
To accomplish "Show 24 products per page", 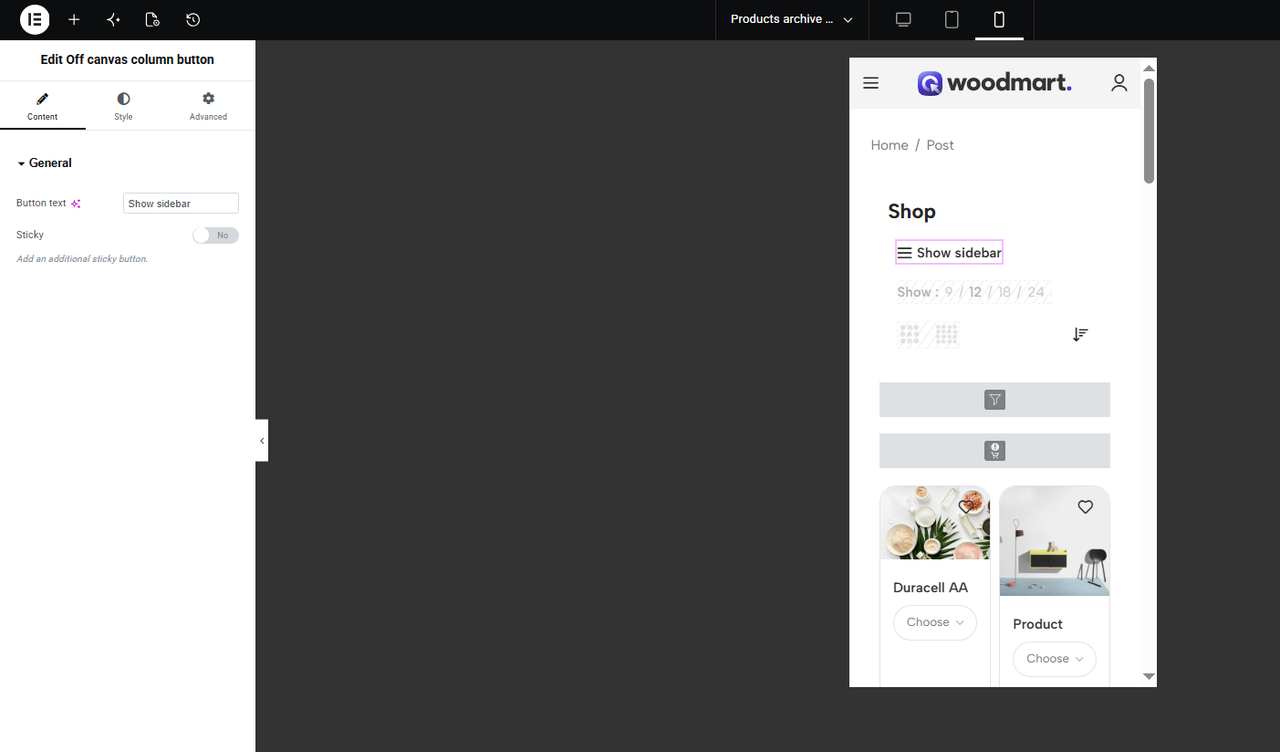I will click(1036, 292).
